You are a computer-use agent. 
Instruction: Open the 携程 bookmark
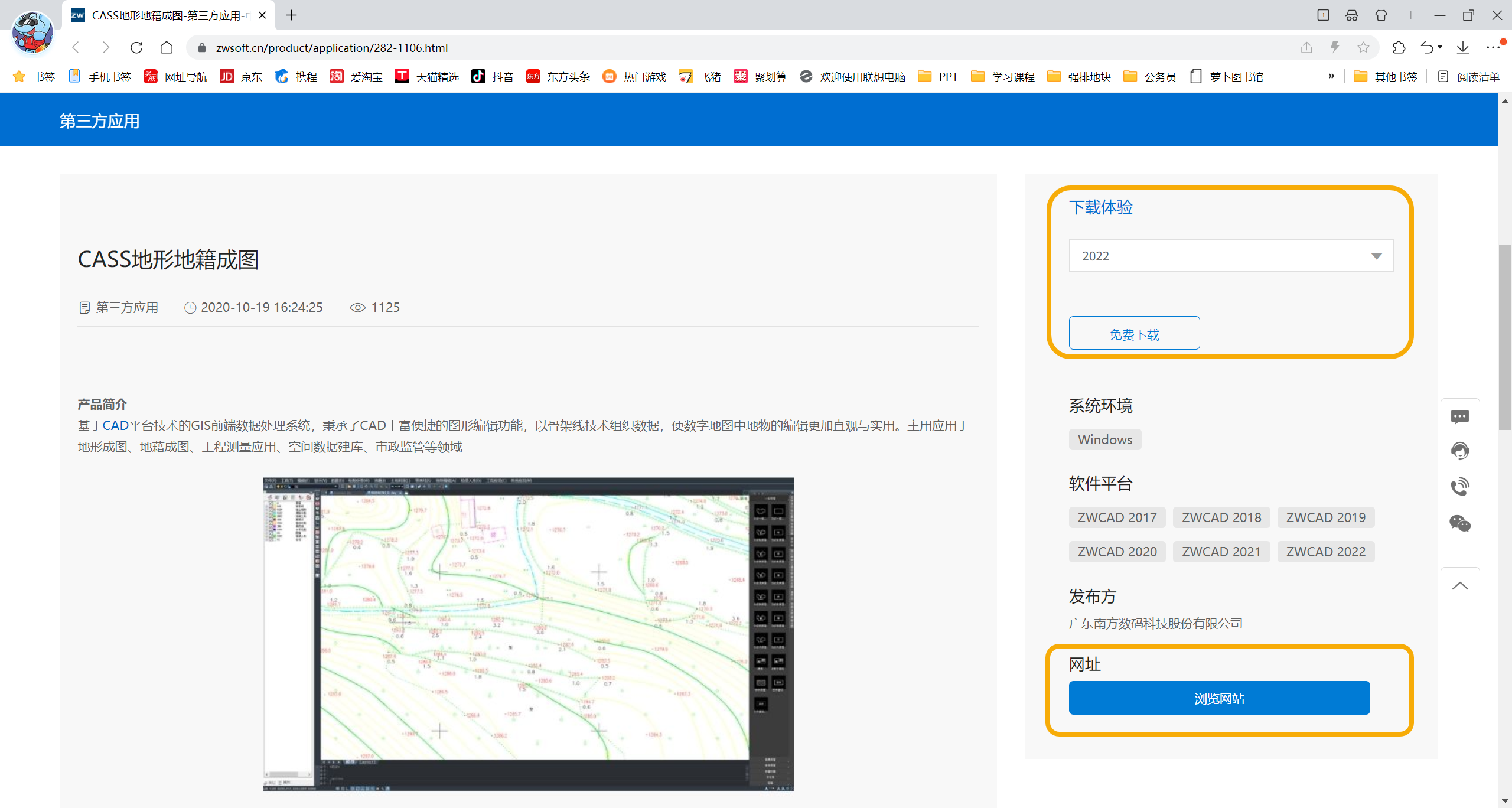(x=296, y=76)
